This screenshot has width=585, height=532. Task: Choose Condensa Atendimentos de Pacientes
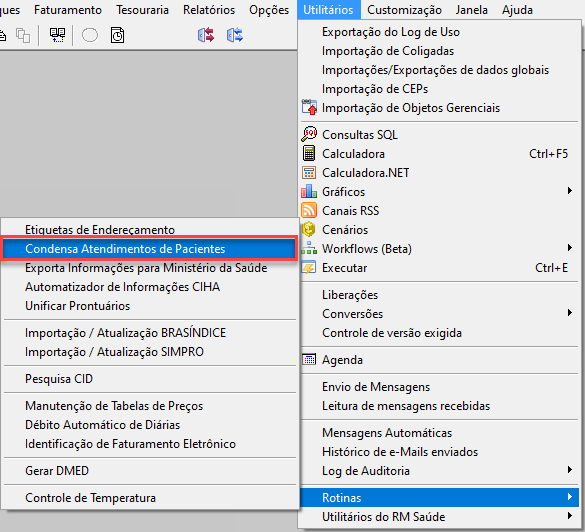pyautogui.click(x=149, y=248)
